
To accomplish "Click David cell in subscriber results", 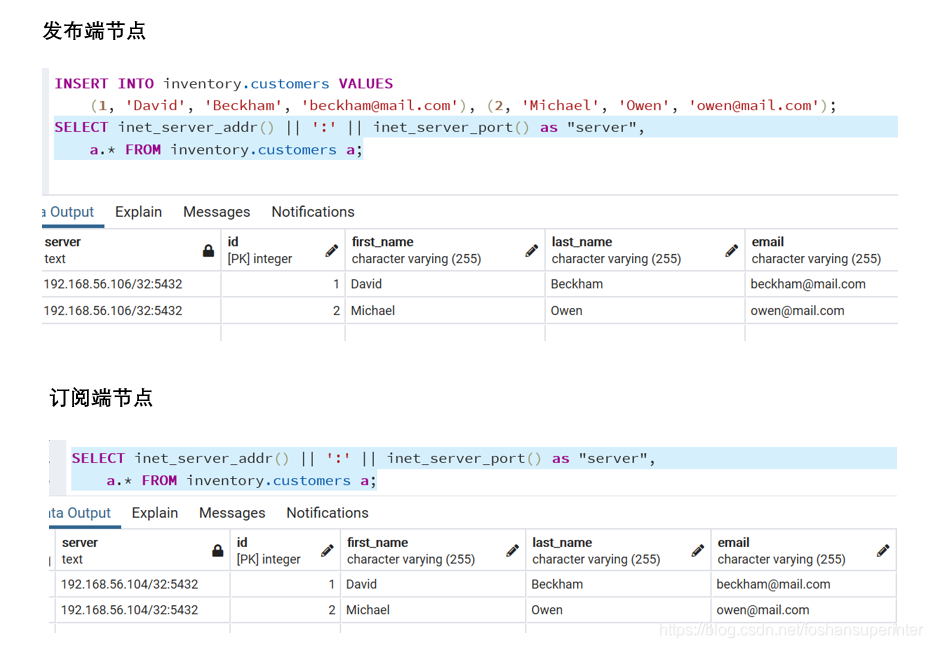I will point(433,584).
